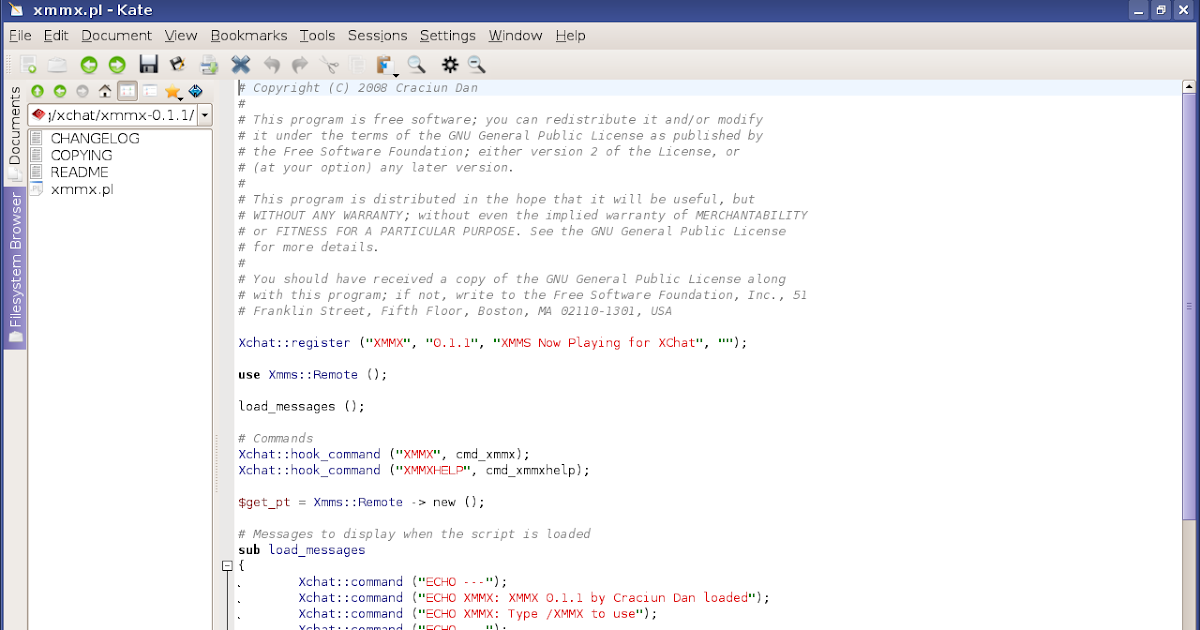Click the '# Commands' comment line
This screenshot has height=630, width=1200.
coord(275,439)
